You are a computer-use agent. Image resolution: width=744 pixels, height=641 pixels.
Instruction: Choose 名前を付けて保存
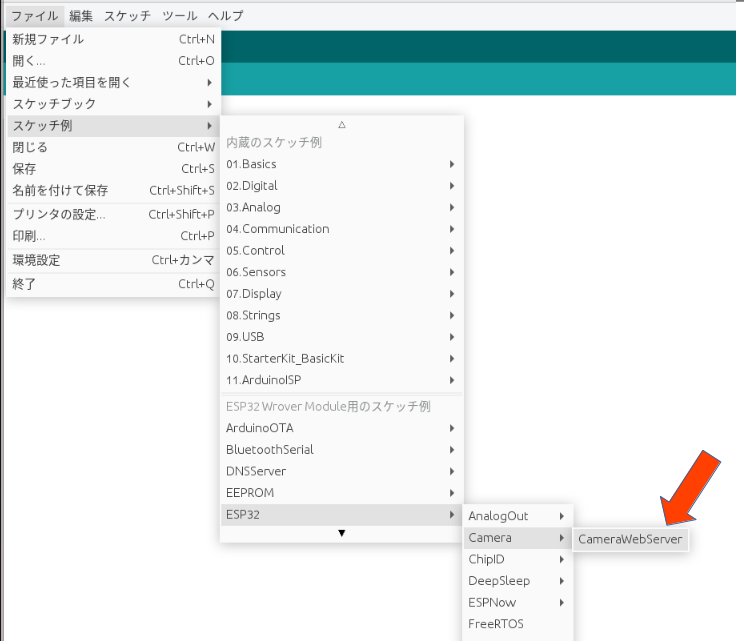[113, 190]
